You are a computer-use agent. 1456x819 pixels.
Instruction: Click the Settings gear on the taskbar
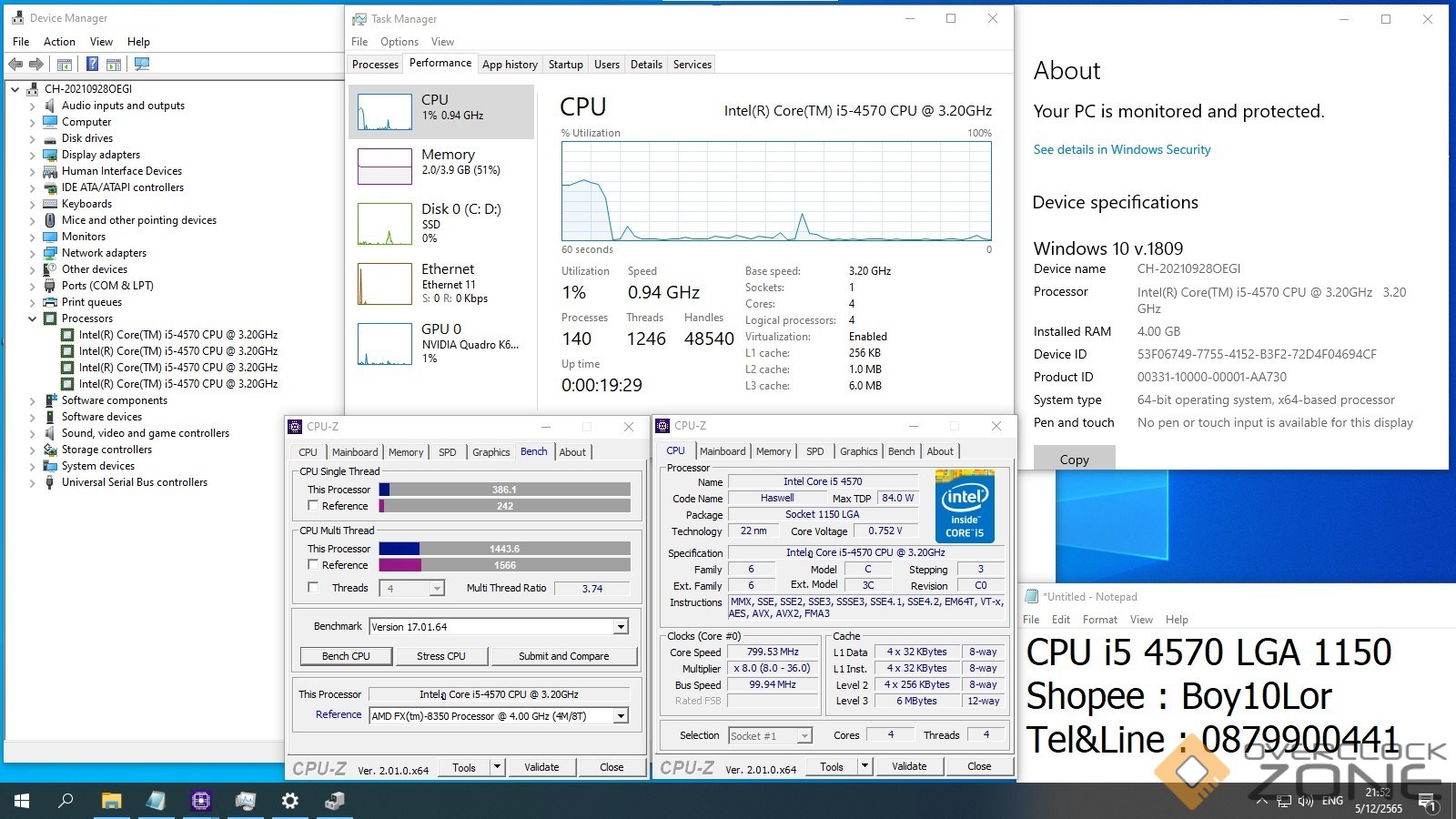pos(289,801)
